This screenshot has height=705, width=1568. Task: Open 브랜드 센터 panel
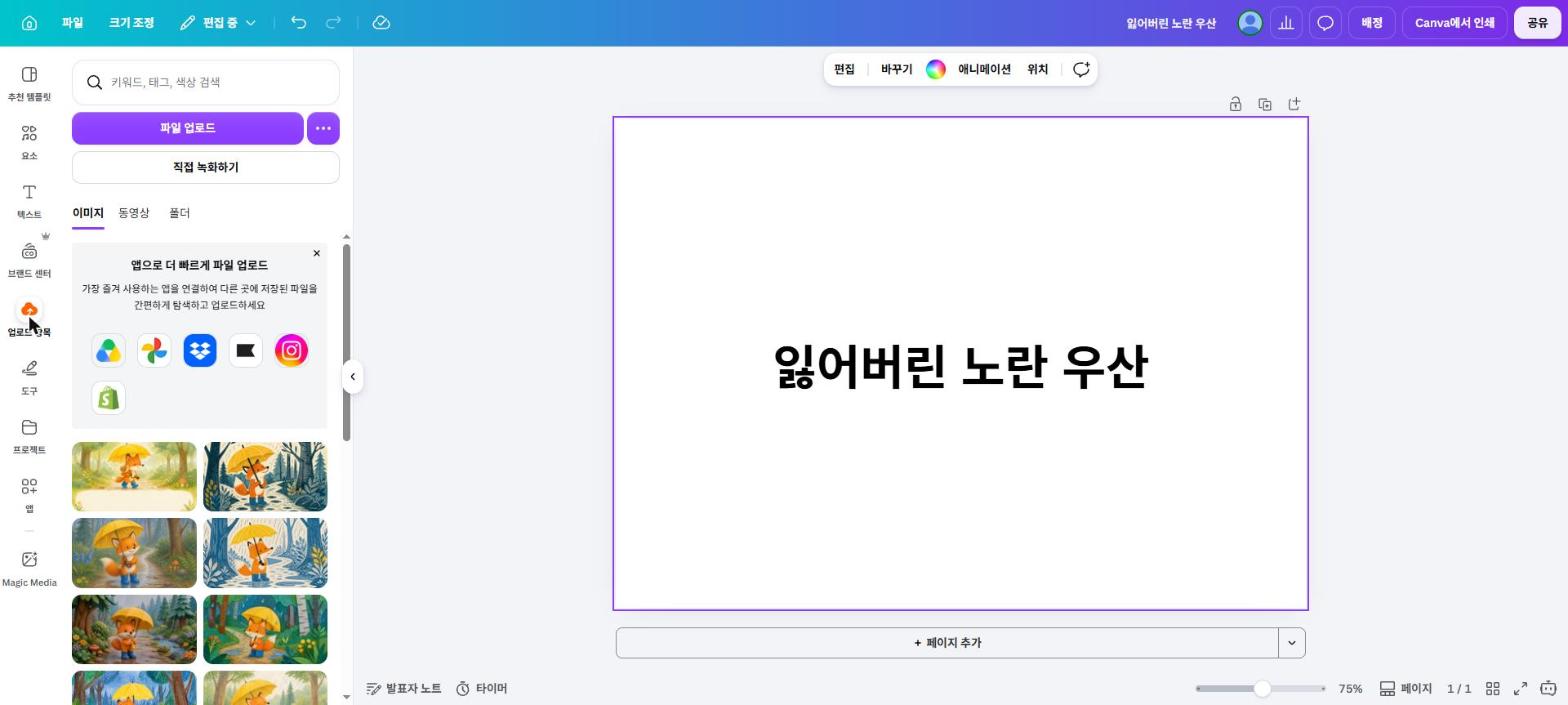29,260
